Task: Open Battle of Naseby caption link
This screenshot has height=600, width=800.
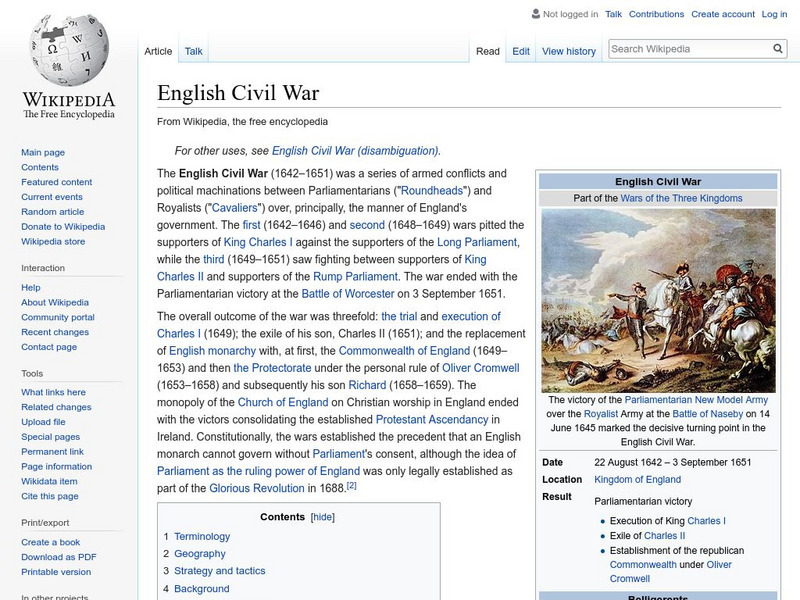Action: pyautogui.click(x=708, y=414)
